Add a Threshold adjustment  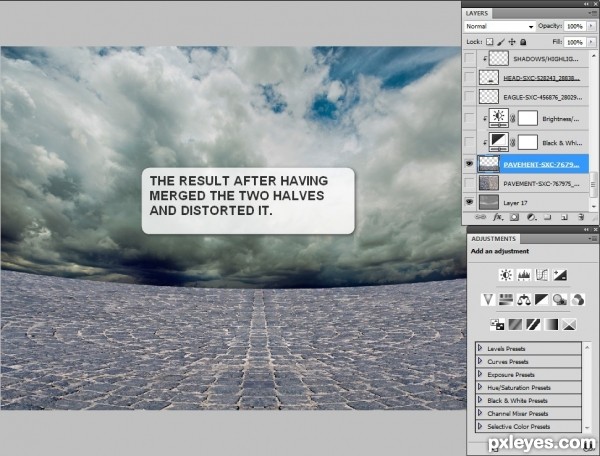click(533, 324)
